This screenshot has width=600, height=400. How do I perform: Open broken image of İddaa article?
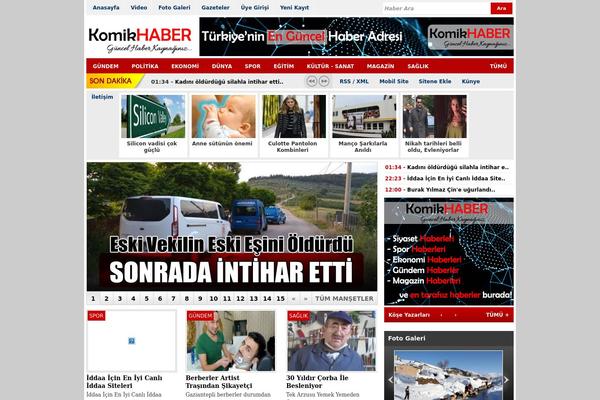pos(132,341)
